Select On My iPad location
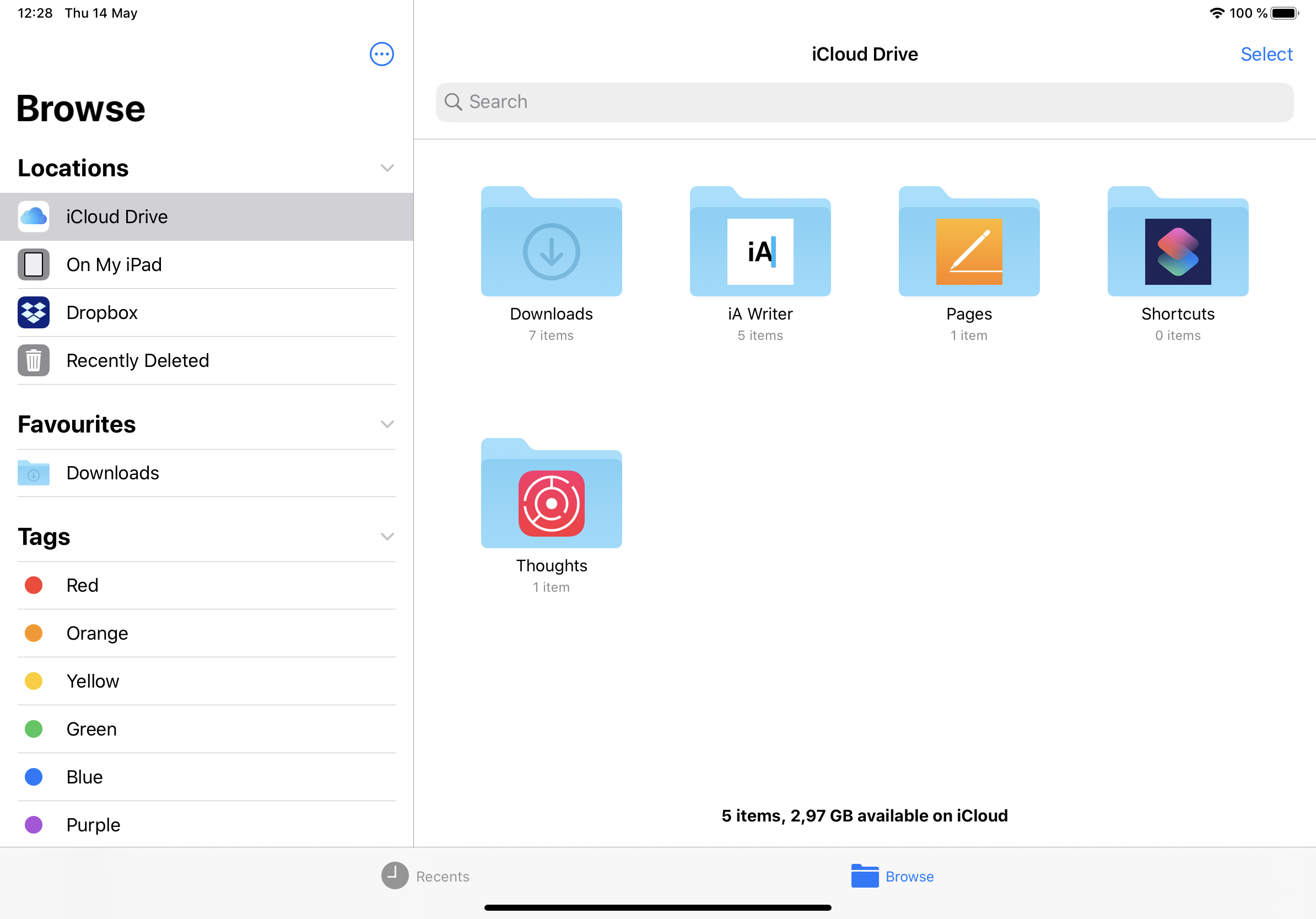The height and width of the screenshot is (919, 1316). 206,264
